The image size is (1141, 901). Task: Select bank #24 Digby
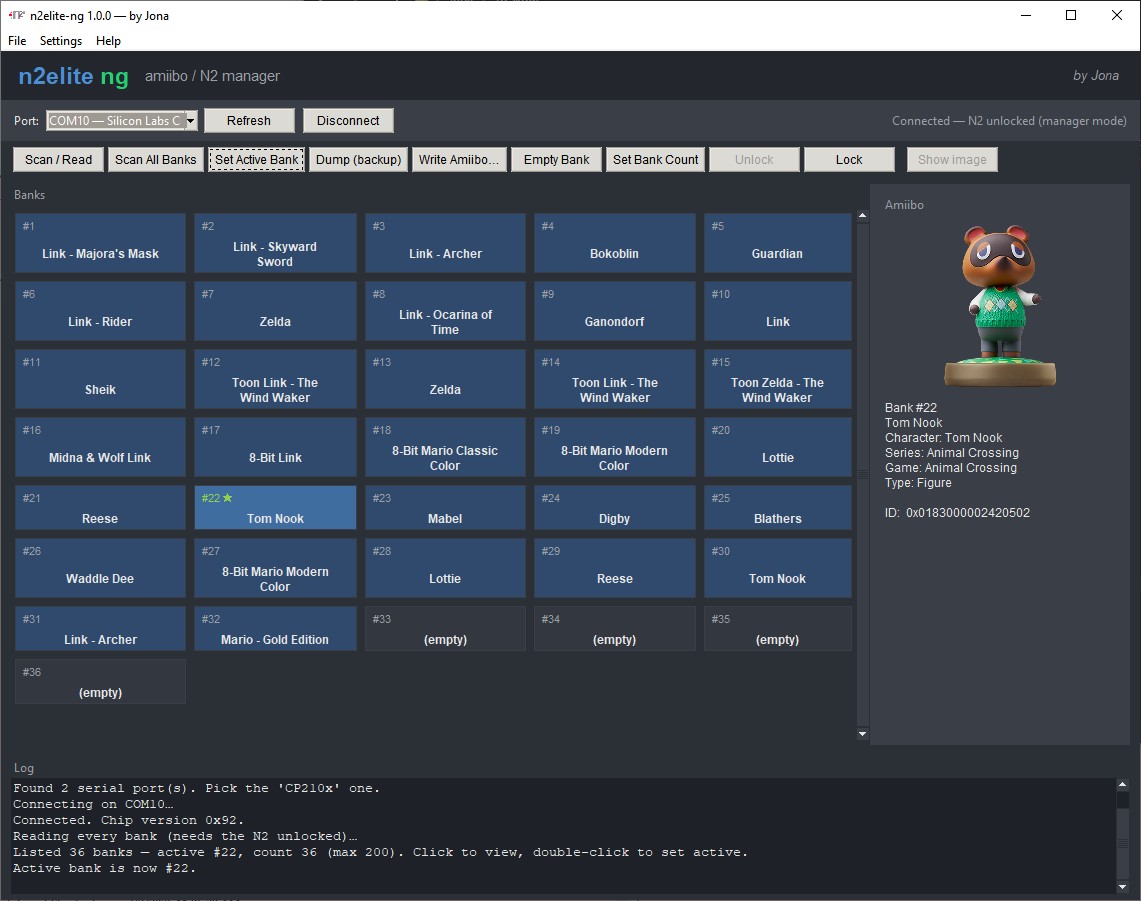coord(615,508)
